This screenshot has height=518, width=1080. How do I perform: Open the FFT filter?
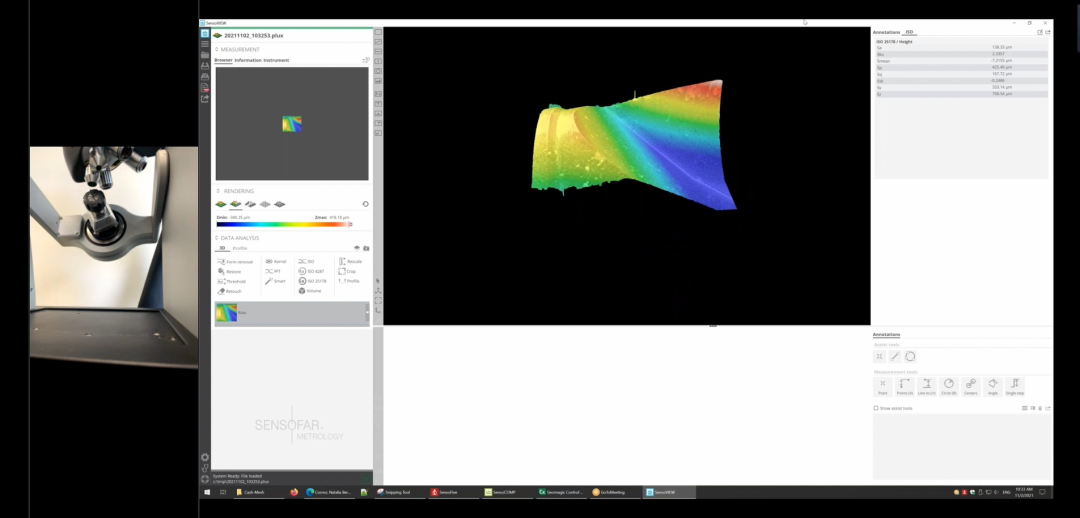pyautogui.click(x=273, y=271)
